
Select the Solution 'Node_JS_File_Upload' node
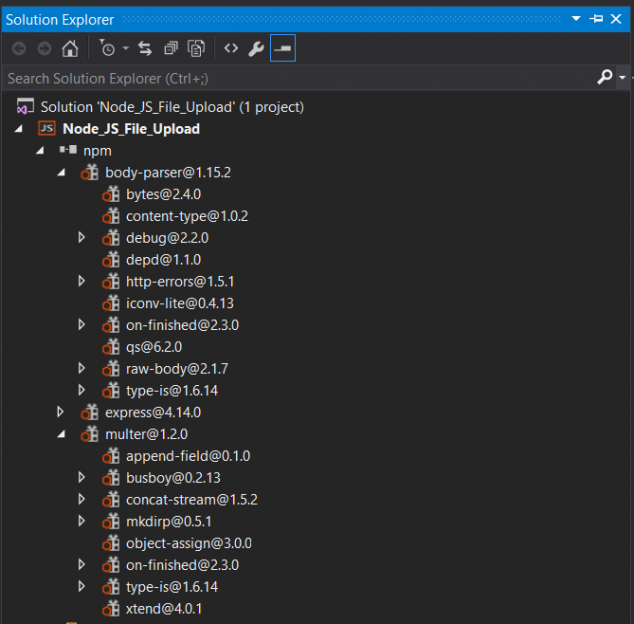tap(172, 107)
